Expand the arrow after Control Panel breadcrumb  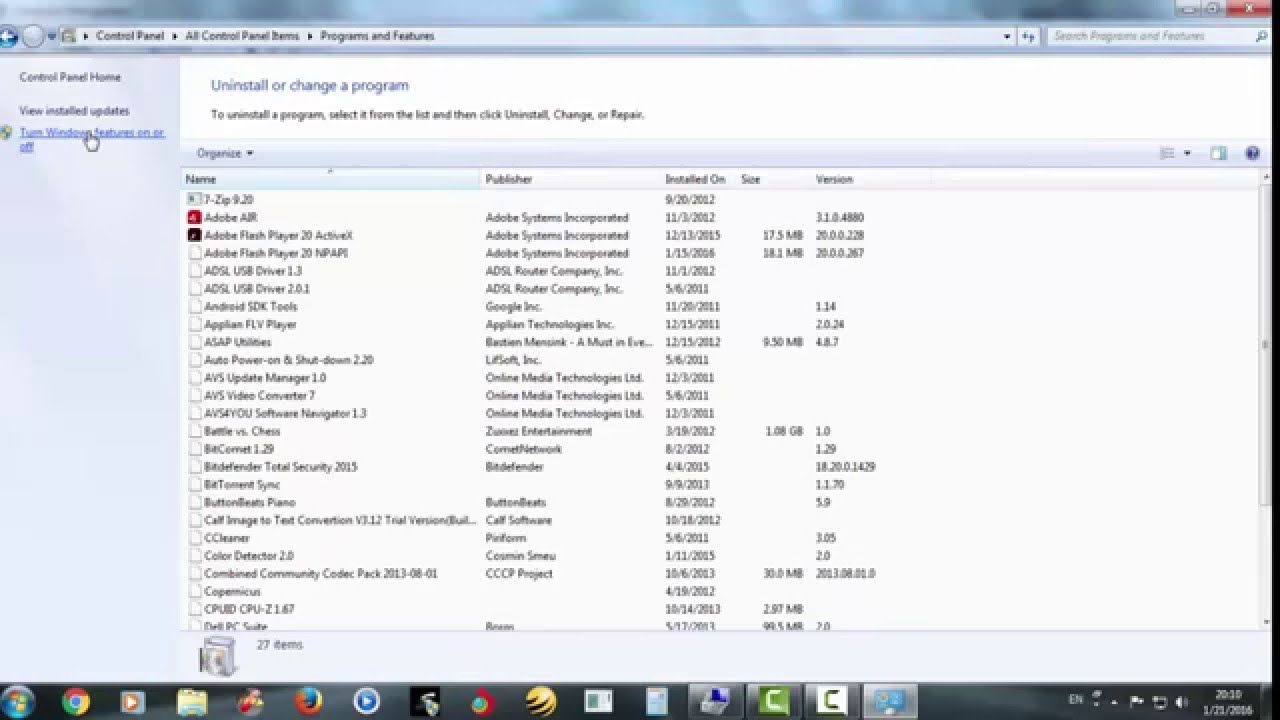(174, 36)
